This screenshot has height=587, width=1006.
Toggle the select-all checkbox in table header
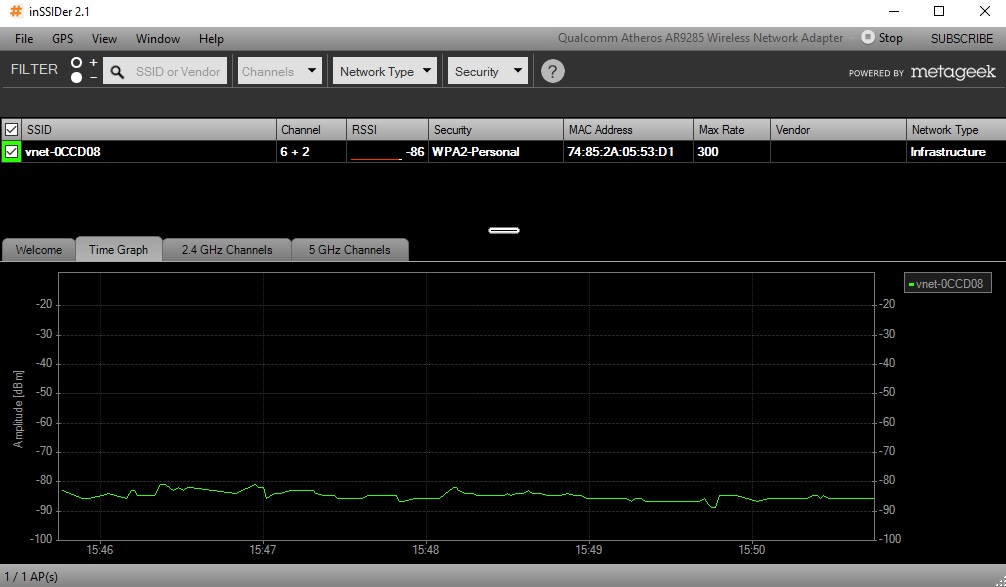point(11,130)
